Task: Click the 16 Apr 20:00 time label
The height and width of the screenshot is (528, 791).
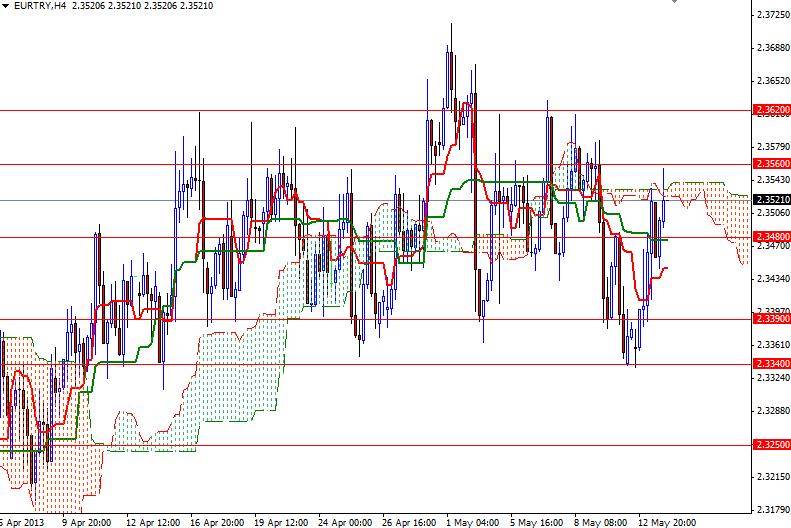Action: click(217, 522)
